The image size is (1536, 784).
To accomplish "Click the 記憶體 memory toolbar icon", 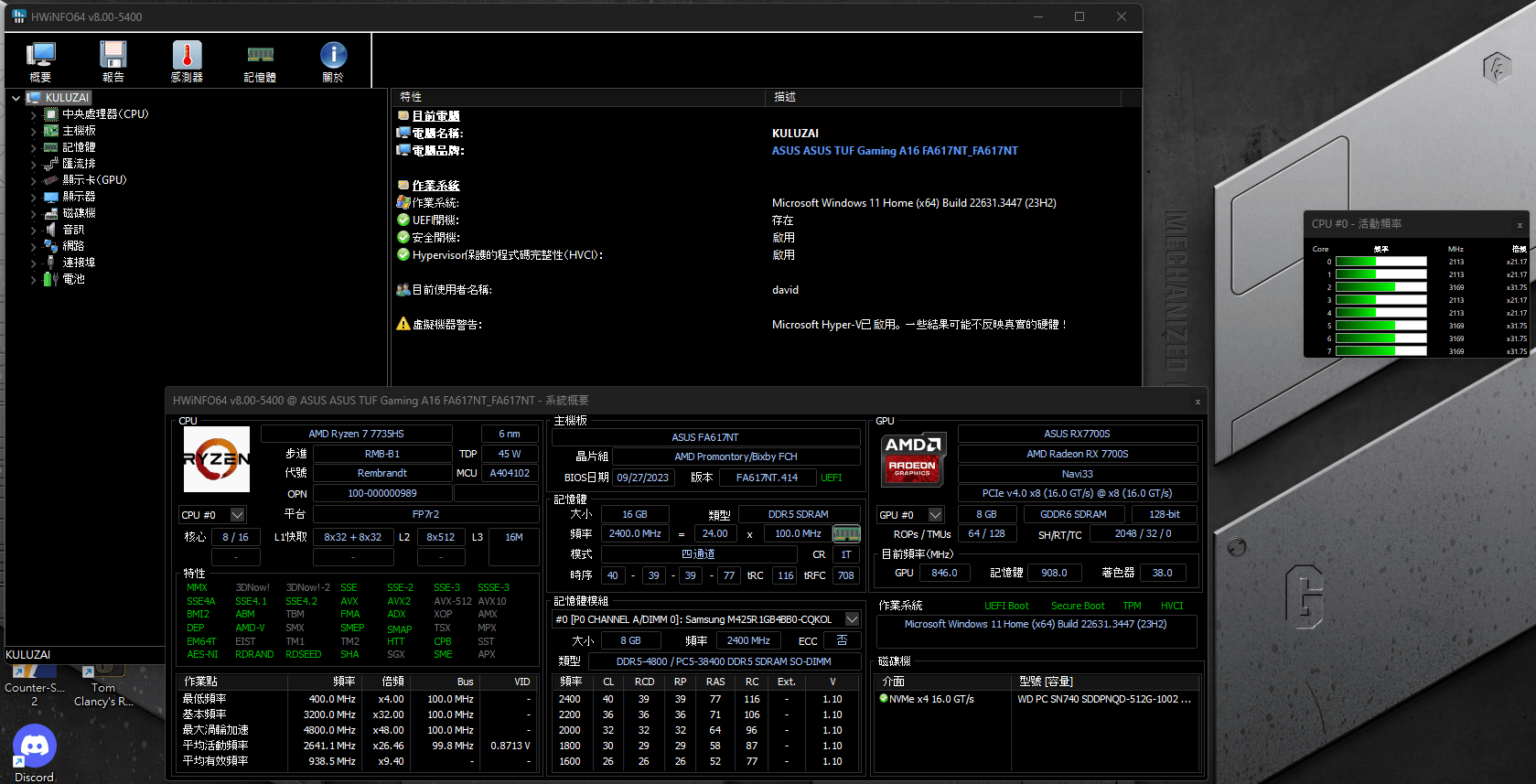I will [260, 56].
